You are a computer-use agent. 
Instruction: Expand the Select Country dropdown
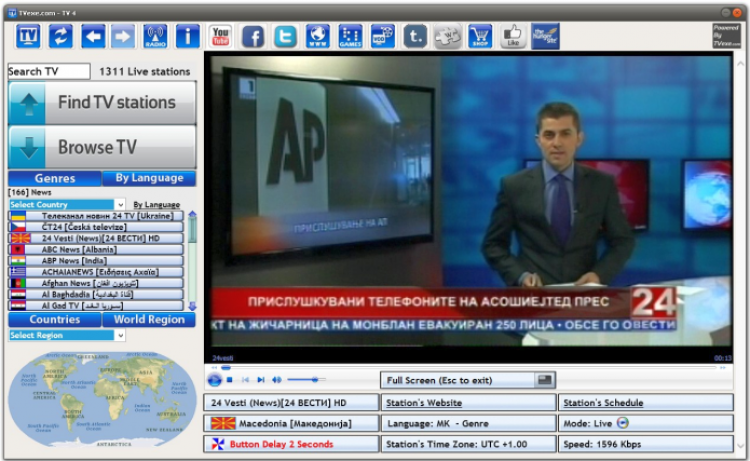point(121,205)
